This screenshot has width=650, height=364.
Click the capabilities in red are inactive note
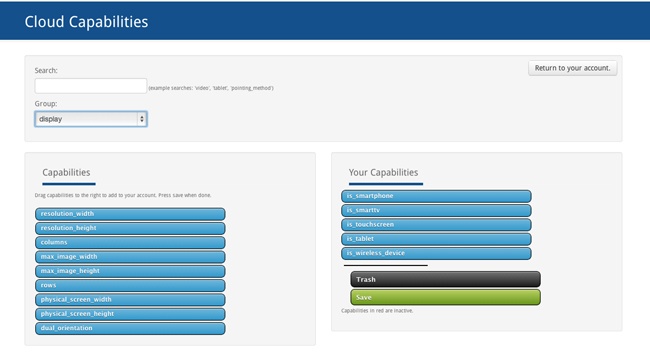point(377,311)
